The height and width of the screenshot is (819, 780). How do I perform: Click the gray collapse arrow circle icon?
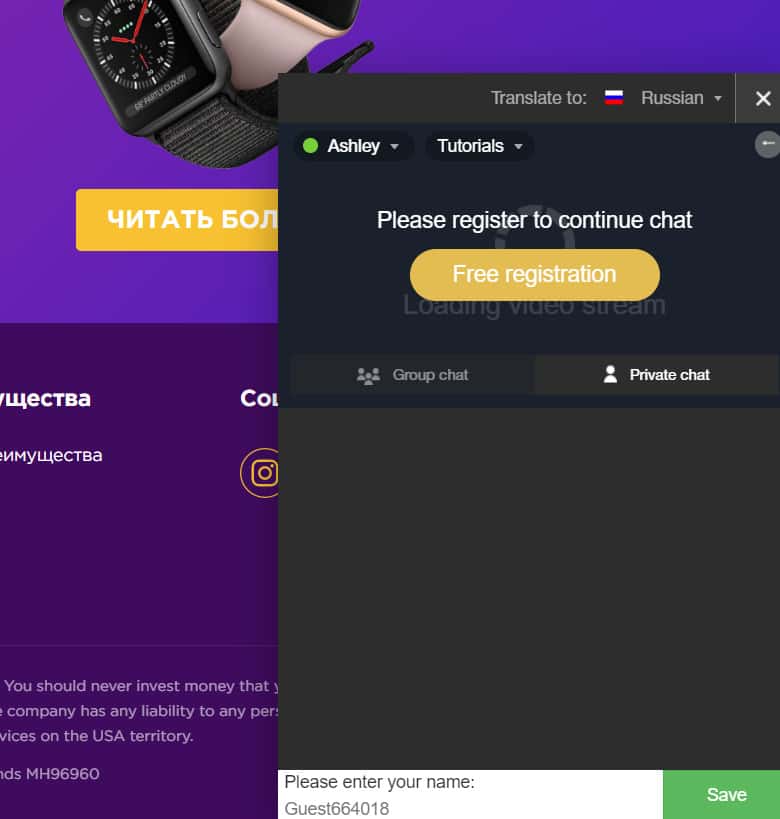point(767,145)
